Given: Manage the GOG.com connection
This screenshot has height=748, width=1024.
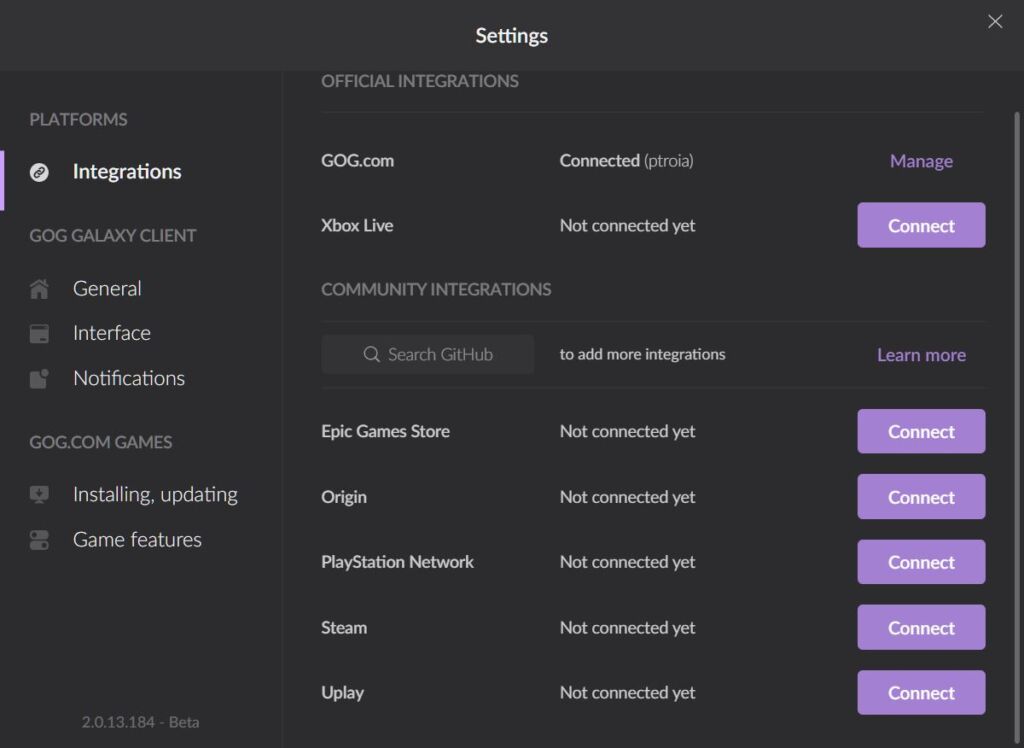Looking at the screenshot, I should pos(921,161).
